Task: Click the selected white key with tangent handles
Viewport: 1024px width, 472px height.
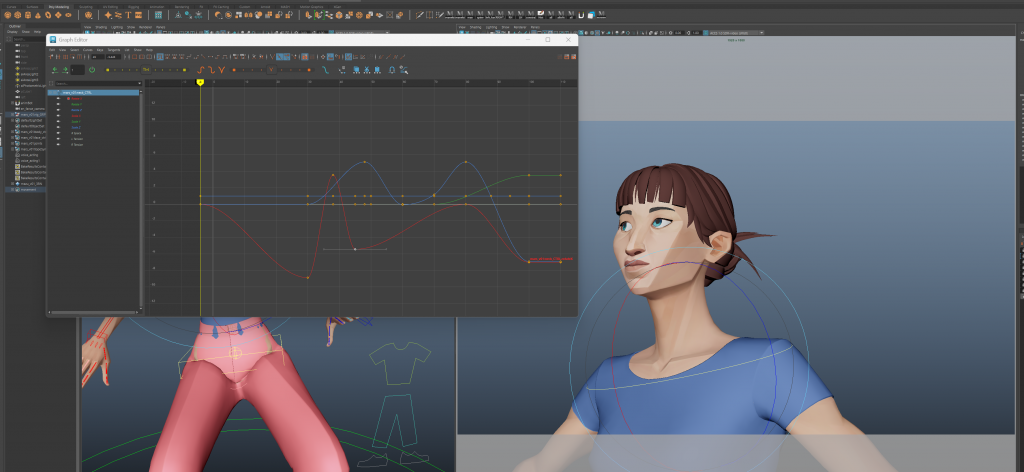Action: tap(355, 249)
